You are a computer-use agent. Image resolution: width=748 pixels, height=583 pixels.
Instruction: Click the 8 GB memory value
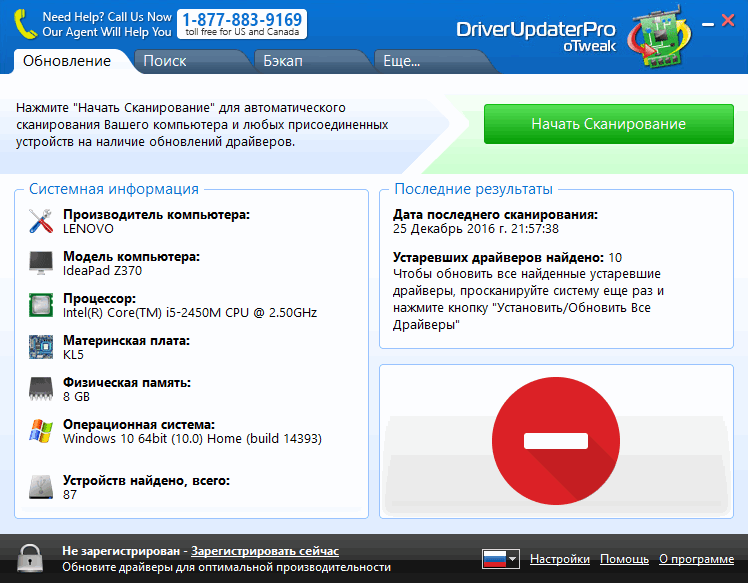click(x=76, y=397)
